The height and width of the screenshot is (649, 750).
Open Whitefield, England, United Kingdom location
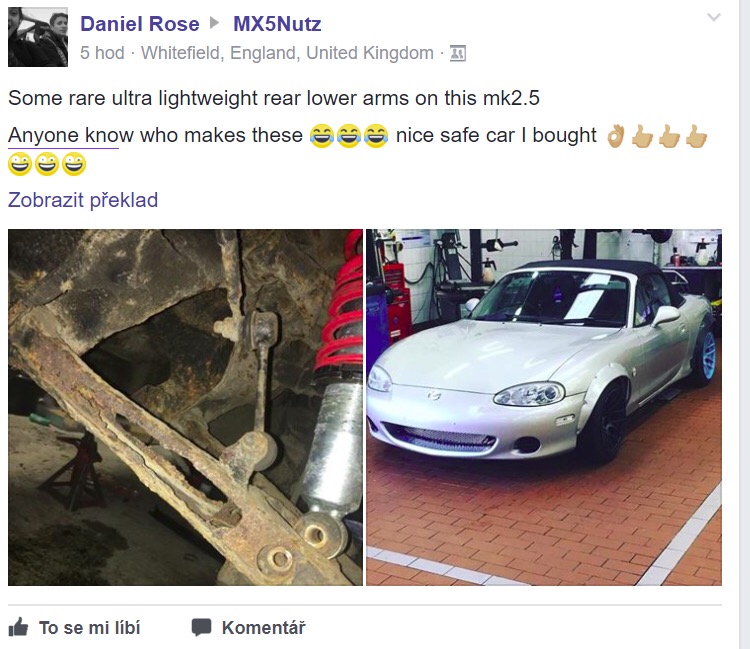point(287,53)
